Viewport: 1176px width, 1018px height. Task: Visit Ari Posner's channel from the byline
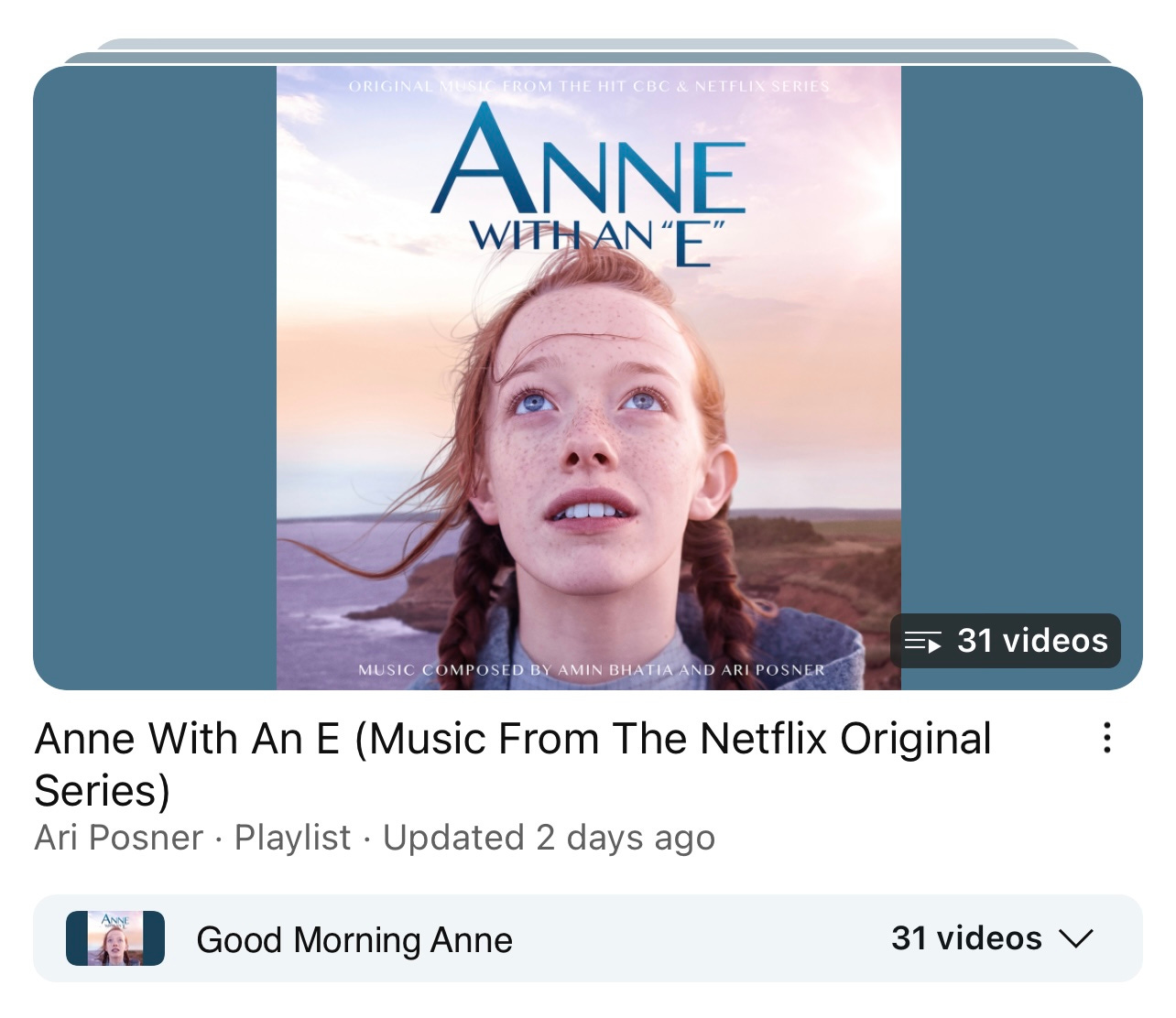pos(119,838)
